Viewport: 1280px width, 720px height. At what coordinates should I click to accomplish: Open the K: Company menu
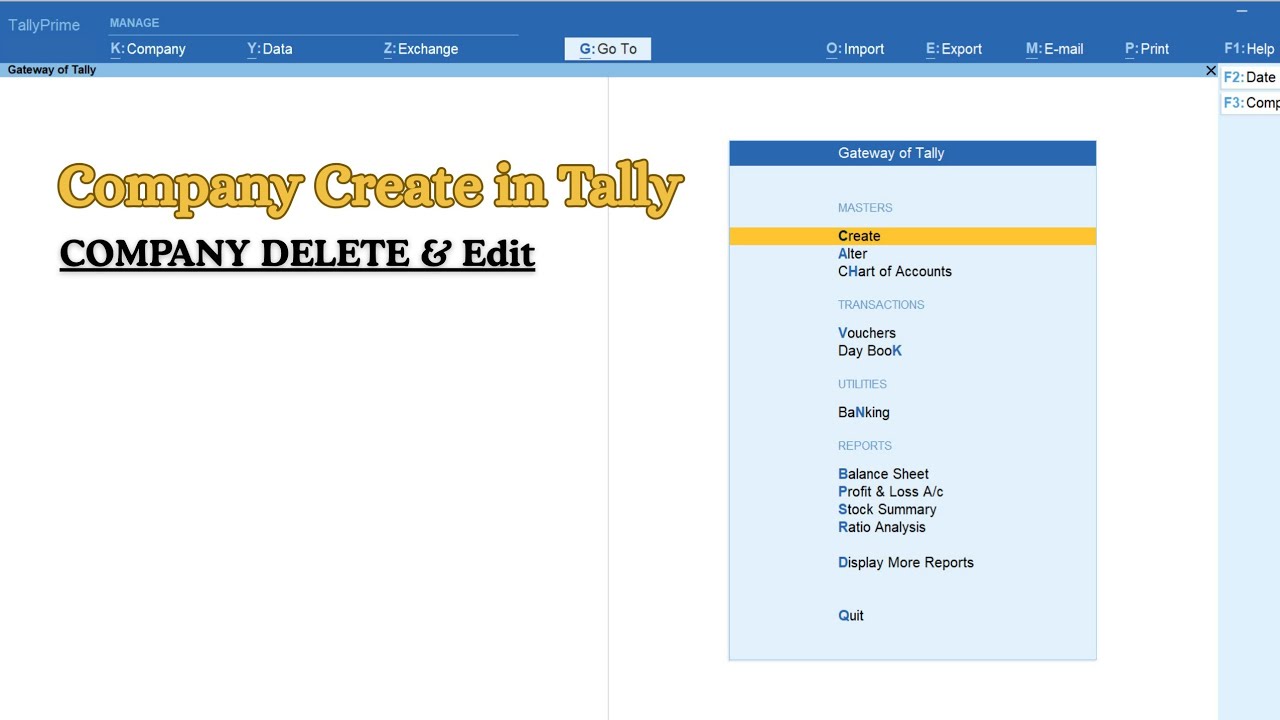point(148,48)
